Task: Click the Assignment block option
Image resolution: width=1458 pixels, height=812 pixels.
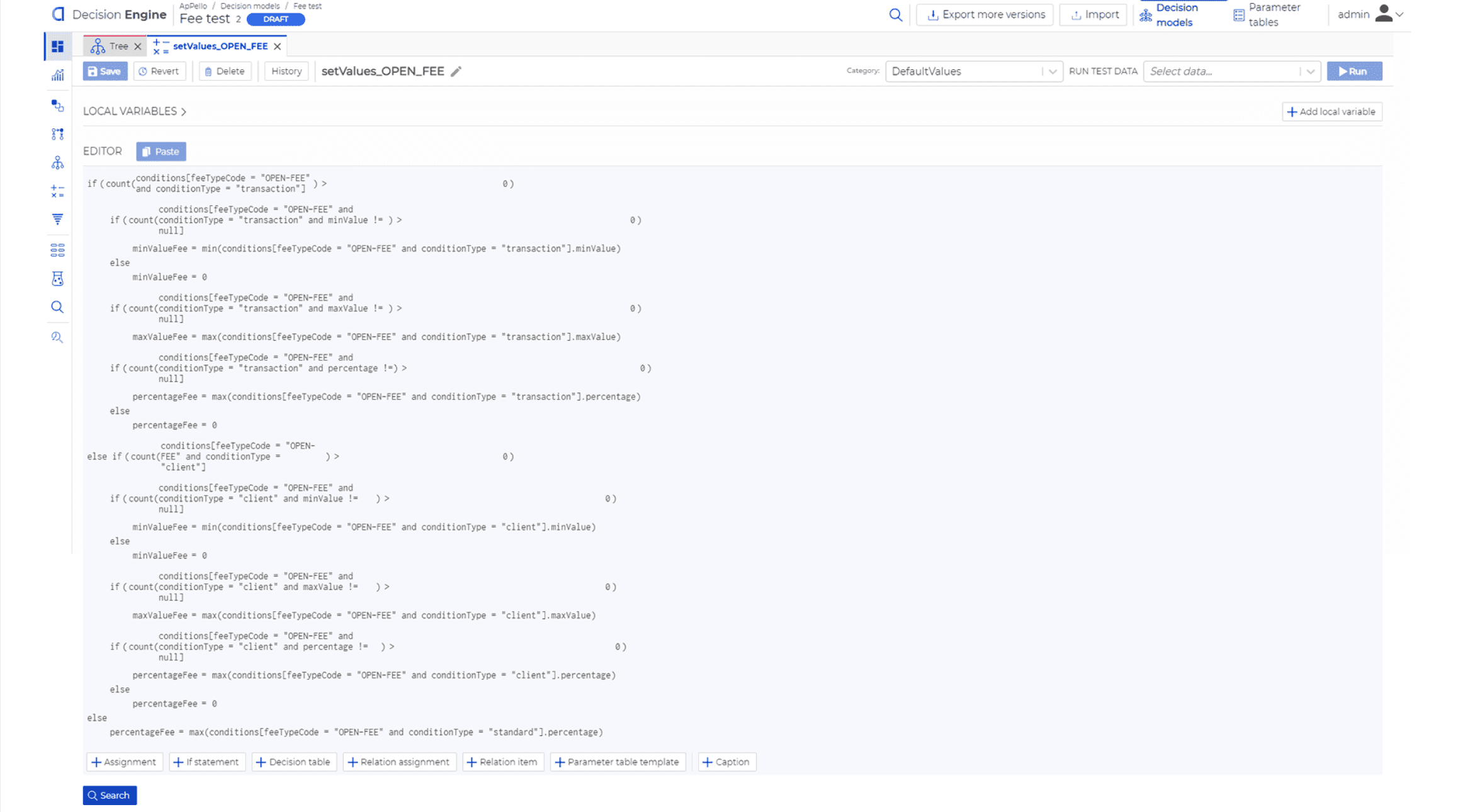Action: pos(123,762)
